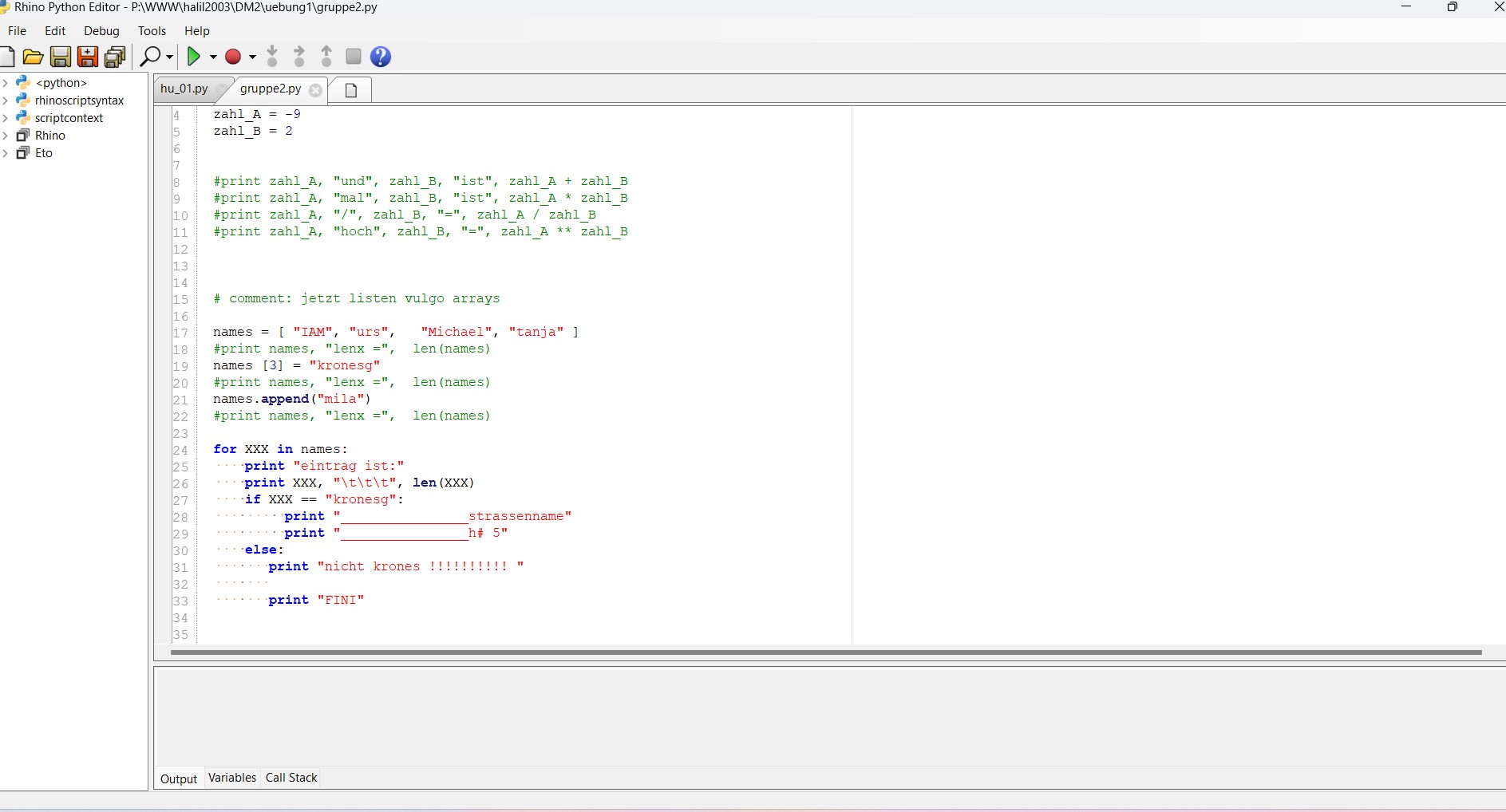Step over the current line
The image size is (1506, 812).
pos(299,56)
